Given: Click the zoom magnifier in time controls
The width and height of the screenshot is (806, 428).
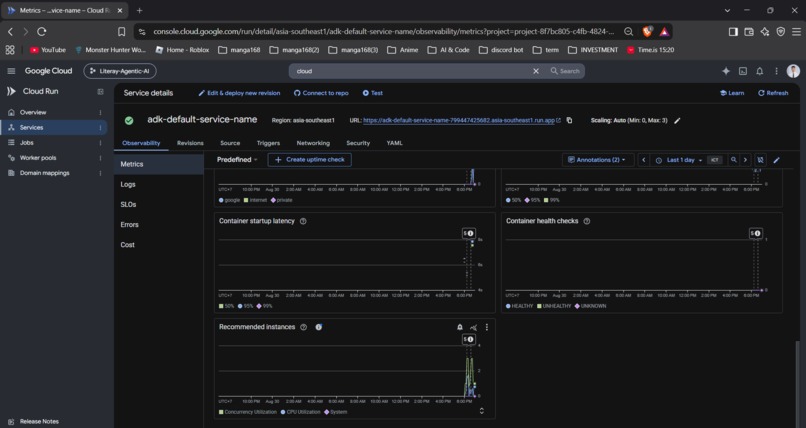Looking at the screenshot, I should [x=734, y=160].
